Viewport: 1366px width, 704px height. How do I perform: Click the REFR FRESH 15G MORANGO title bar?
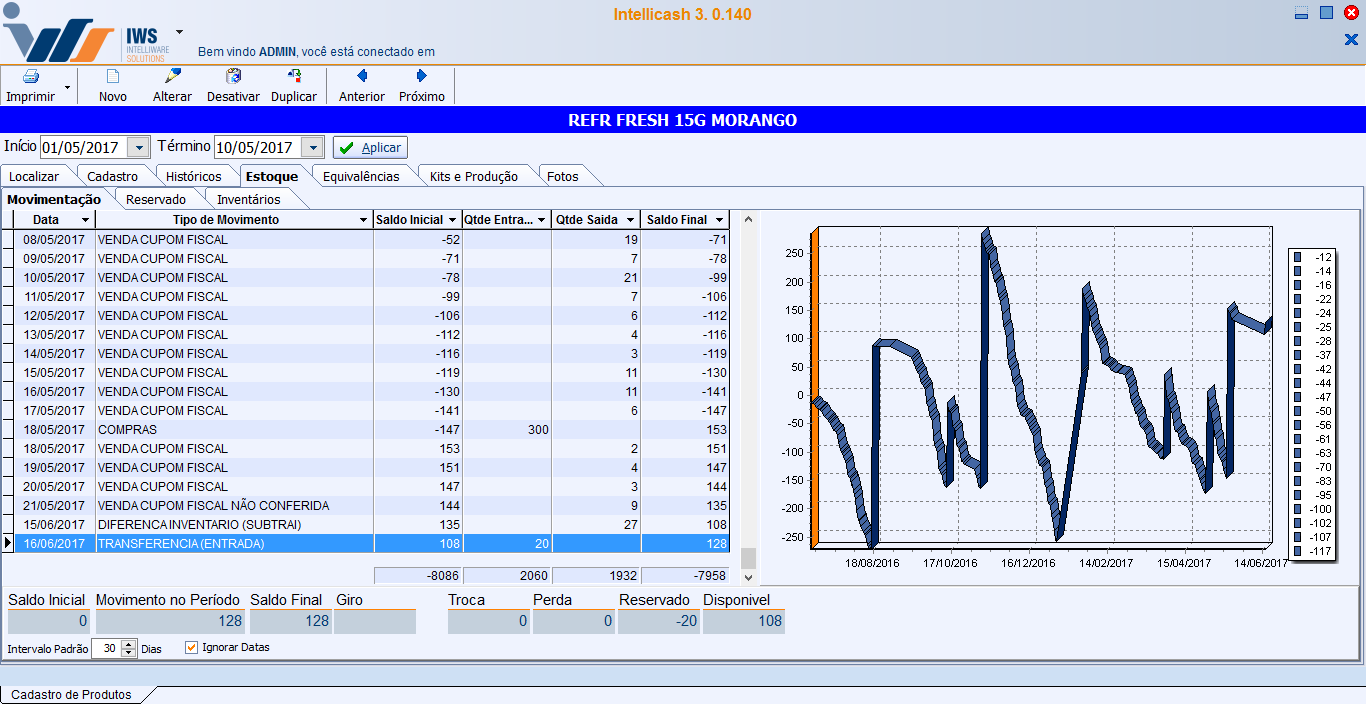[x=683, y=120]
